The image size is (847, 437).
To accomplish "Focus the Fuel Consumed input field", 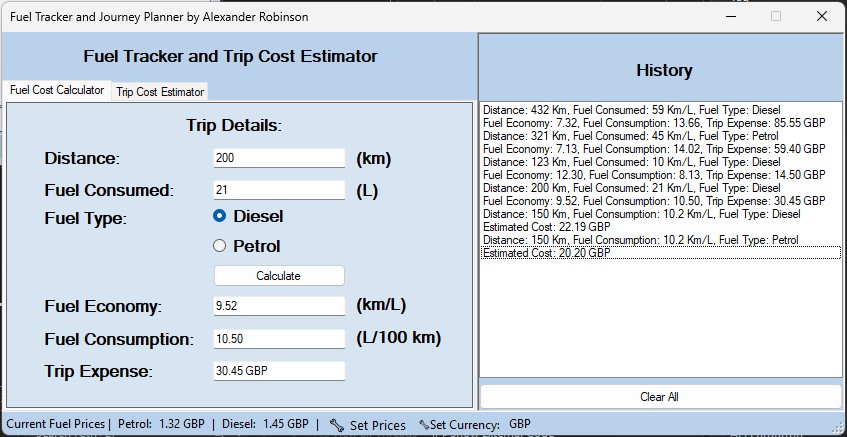I will click(x=279, y=190).
